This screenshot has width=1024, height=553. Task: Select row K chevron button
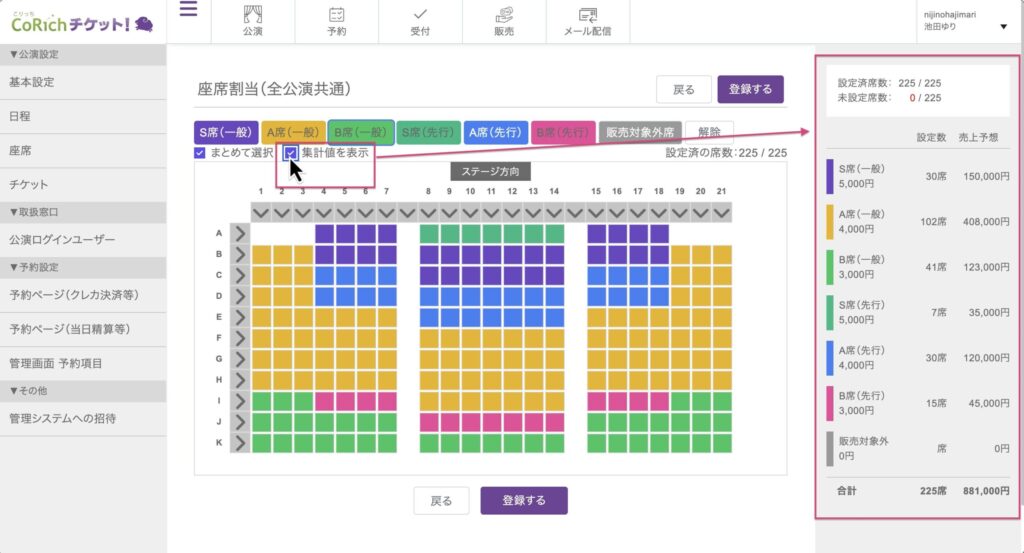(x=240, y=442)
